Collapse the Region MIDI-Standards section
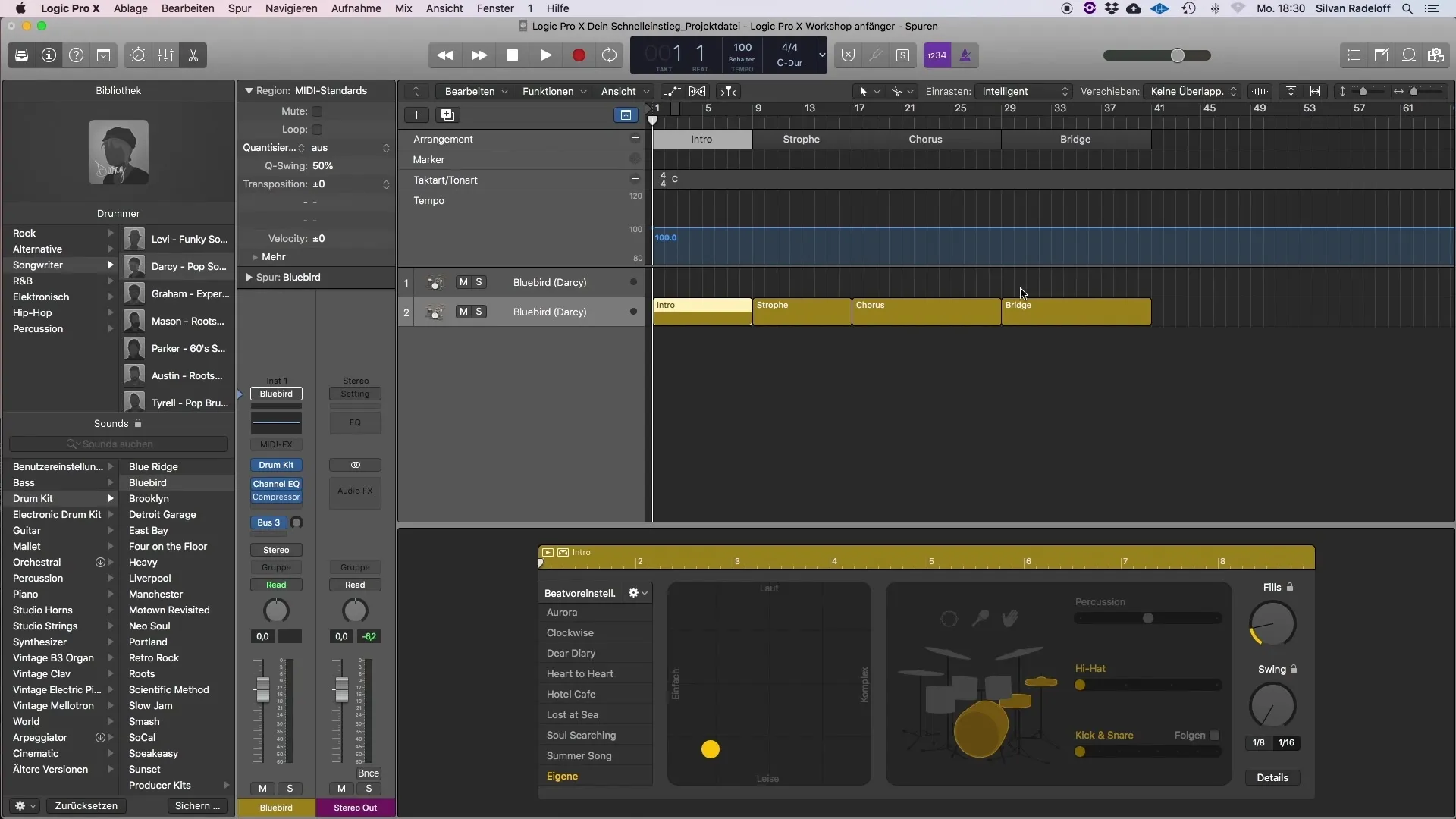Viewport: 1456px width, 819px height. (x=248, y=91)
